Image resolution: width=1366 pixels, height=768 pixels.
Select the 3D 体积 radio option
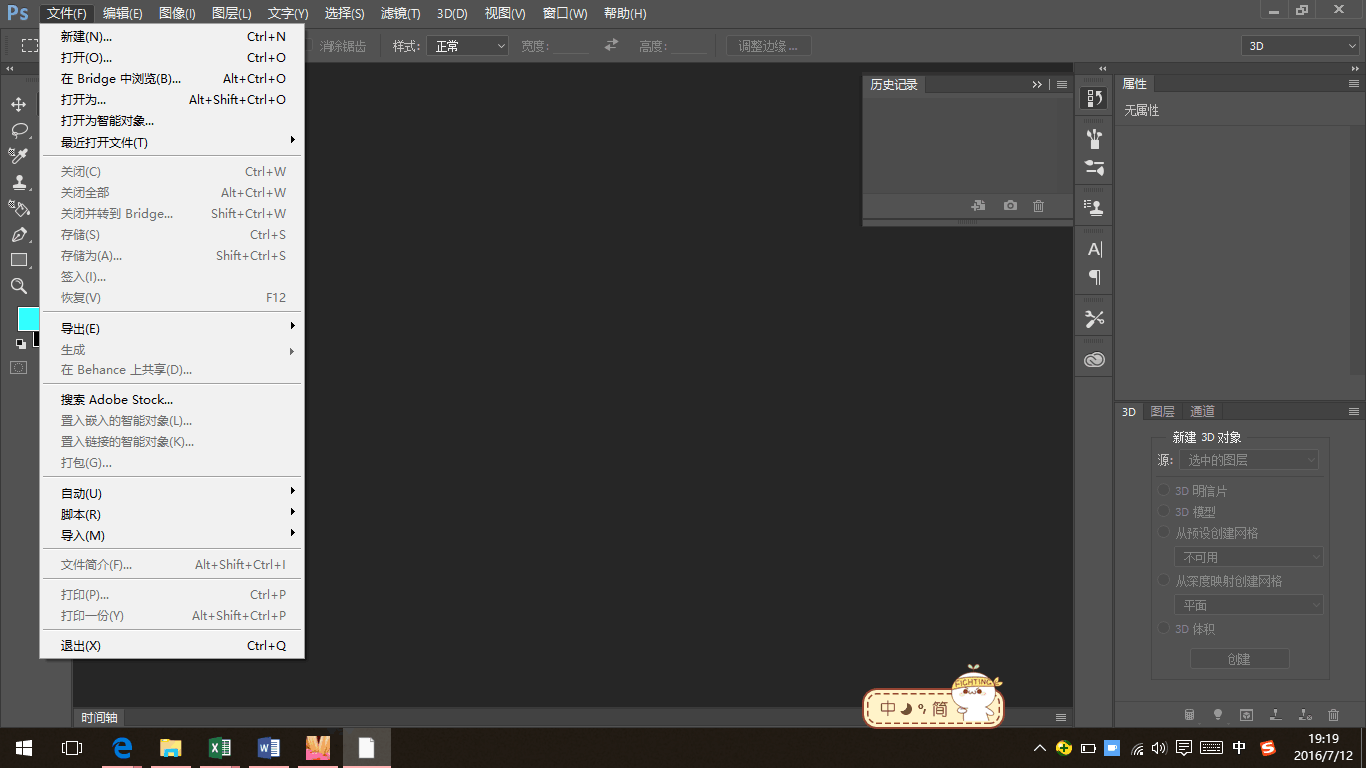point(1164,628)
